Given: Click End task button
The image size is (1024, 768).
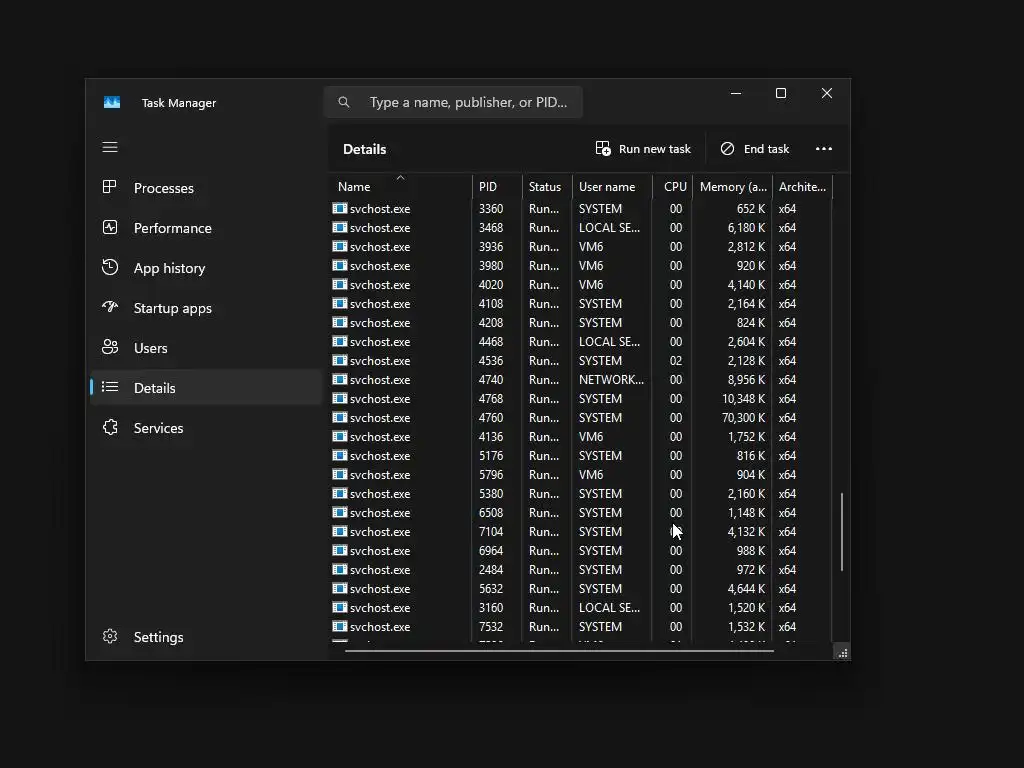Looking at the screenshot, I should (x=755, y=149).
